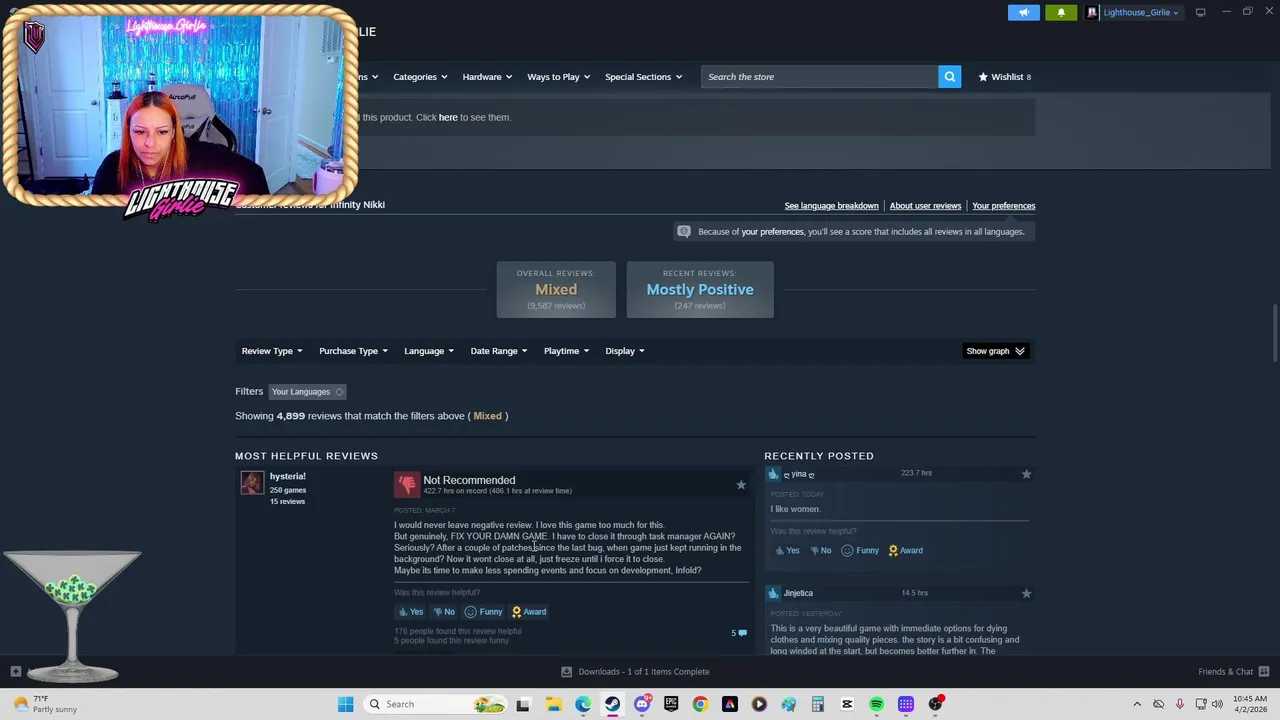Viewport: 1280px width, 720px height.
Task: Open Google Chrome from the taskbar
Action: click(700, 704)
